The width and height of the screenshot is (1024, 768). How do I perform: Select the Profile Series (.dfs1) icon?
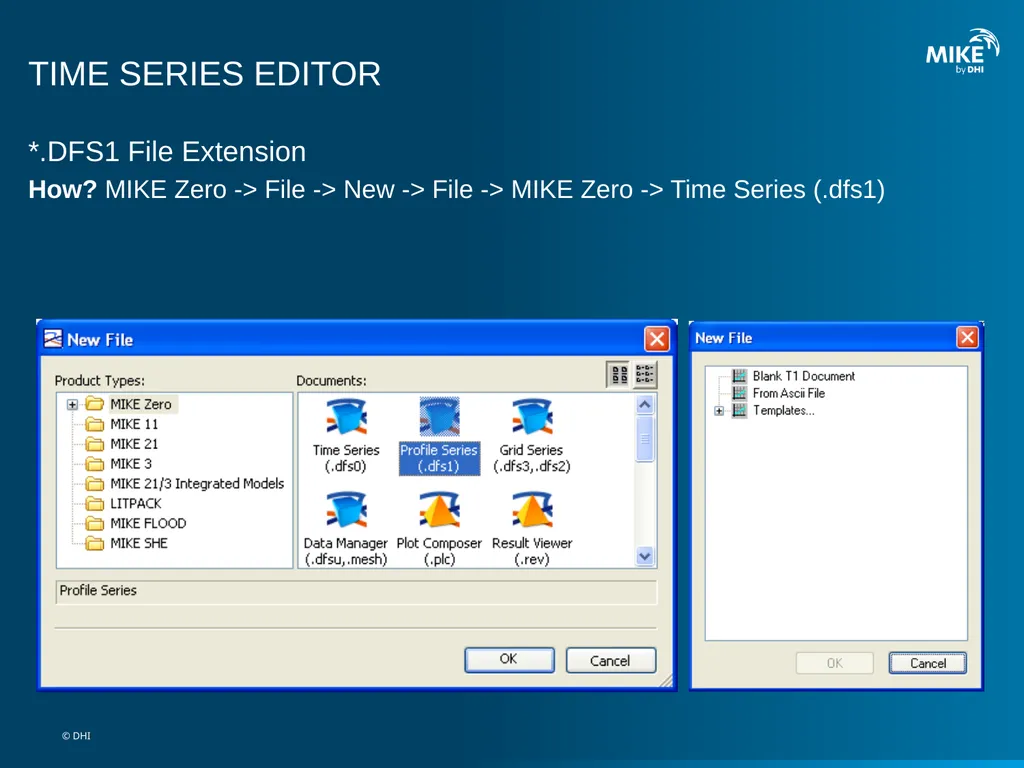(x=439, y=436)
